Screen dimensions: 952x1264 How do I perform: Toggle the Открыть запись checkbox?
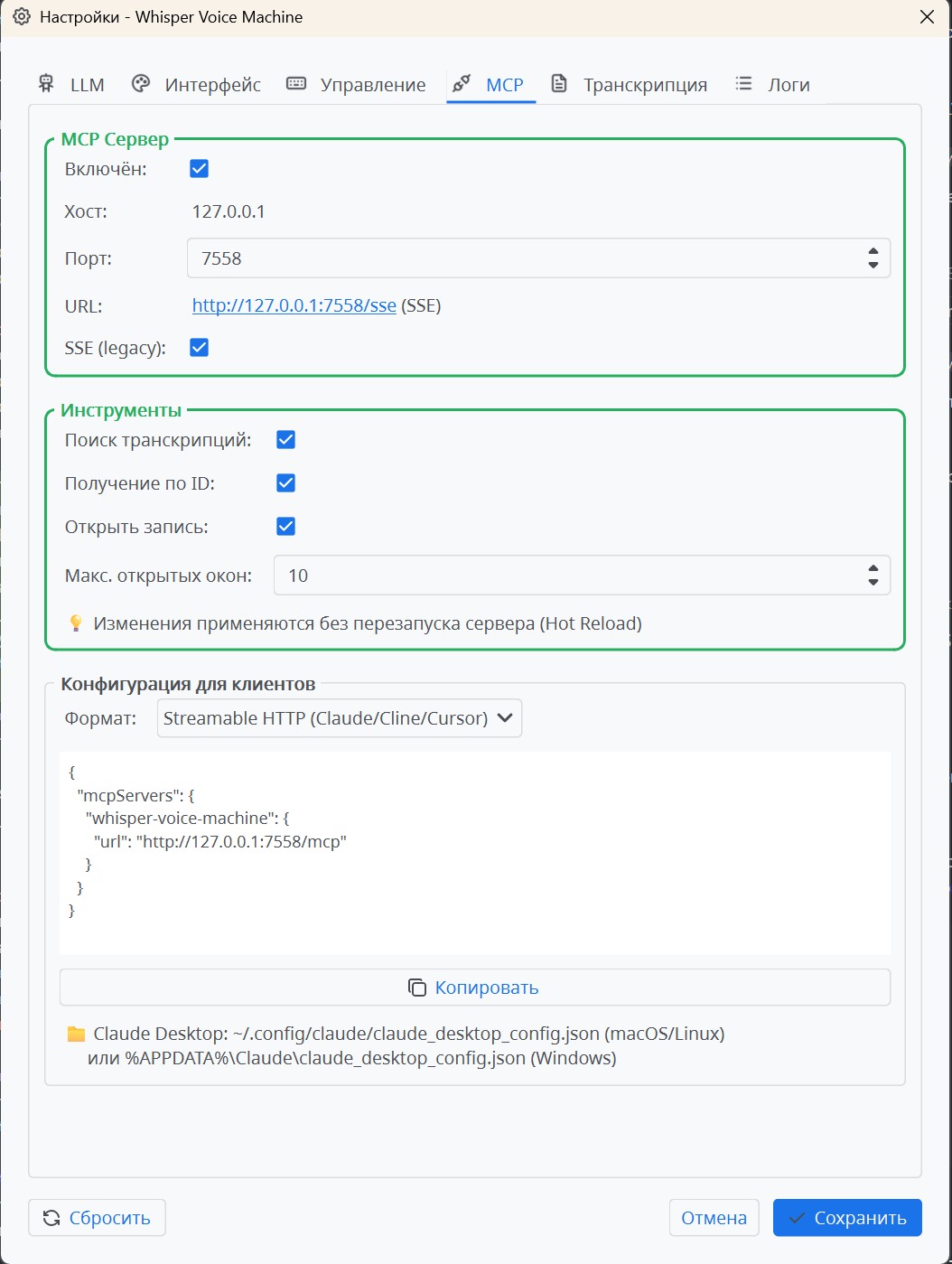(x=286, y=527)
